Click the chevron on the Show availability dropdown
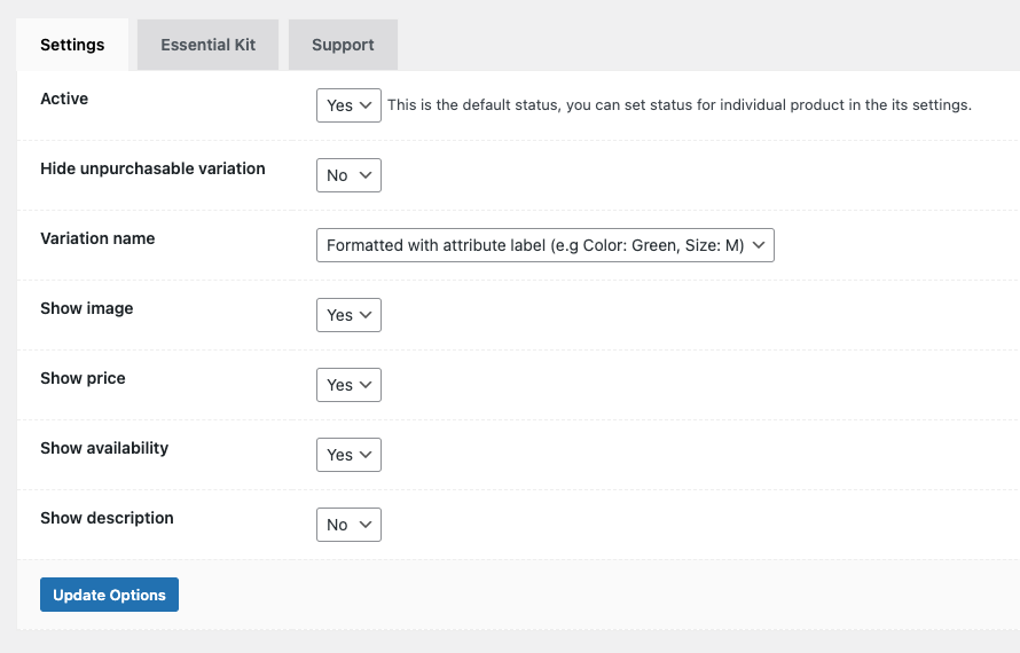 tap(367, 454)
